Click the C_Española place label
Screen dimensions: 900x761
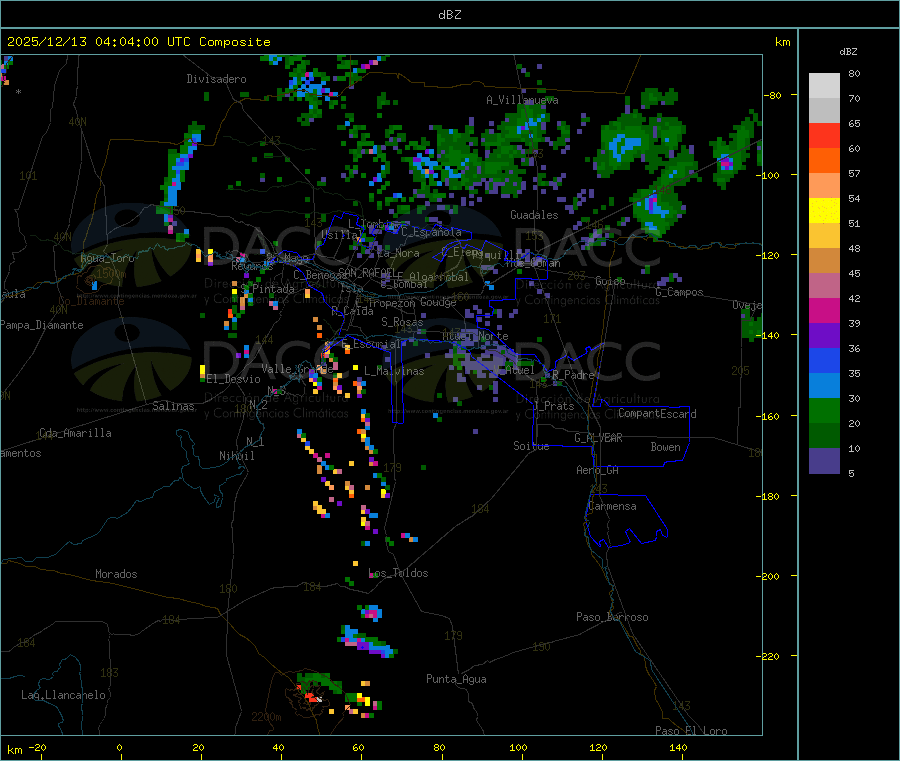click(x=432, y=232)
